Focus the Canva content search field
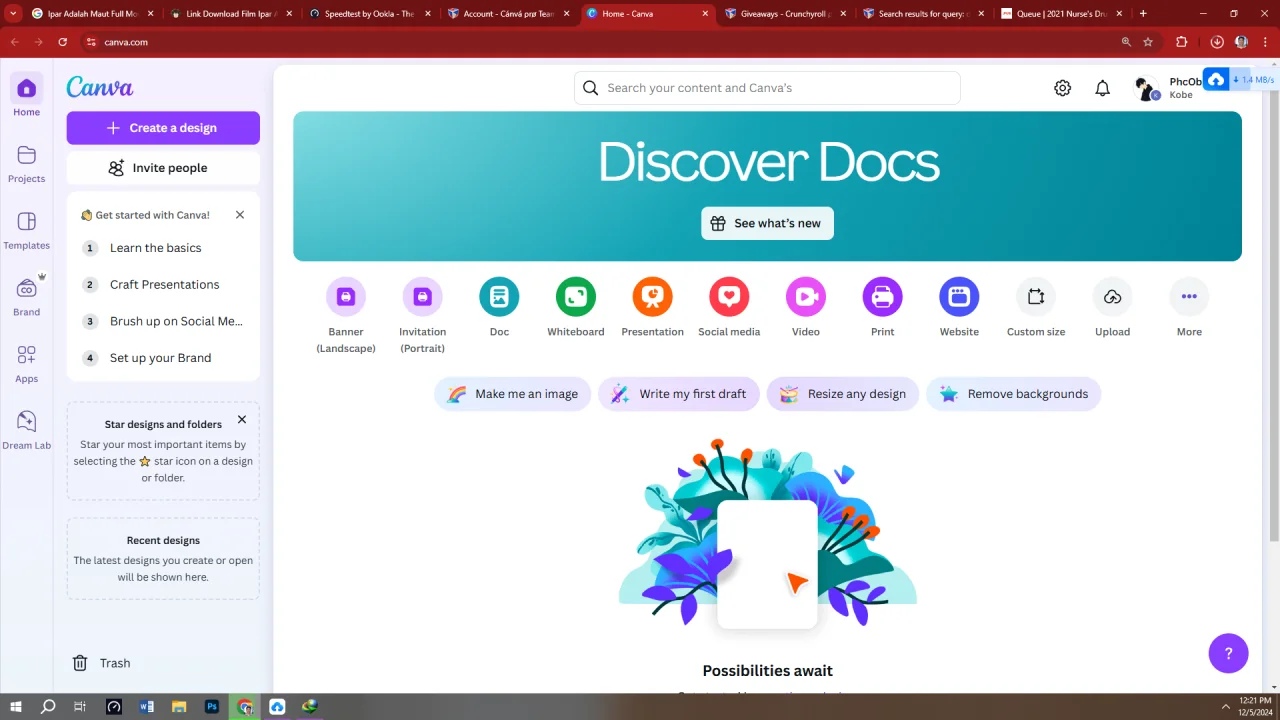1280x720 pixels. point(767,88)
